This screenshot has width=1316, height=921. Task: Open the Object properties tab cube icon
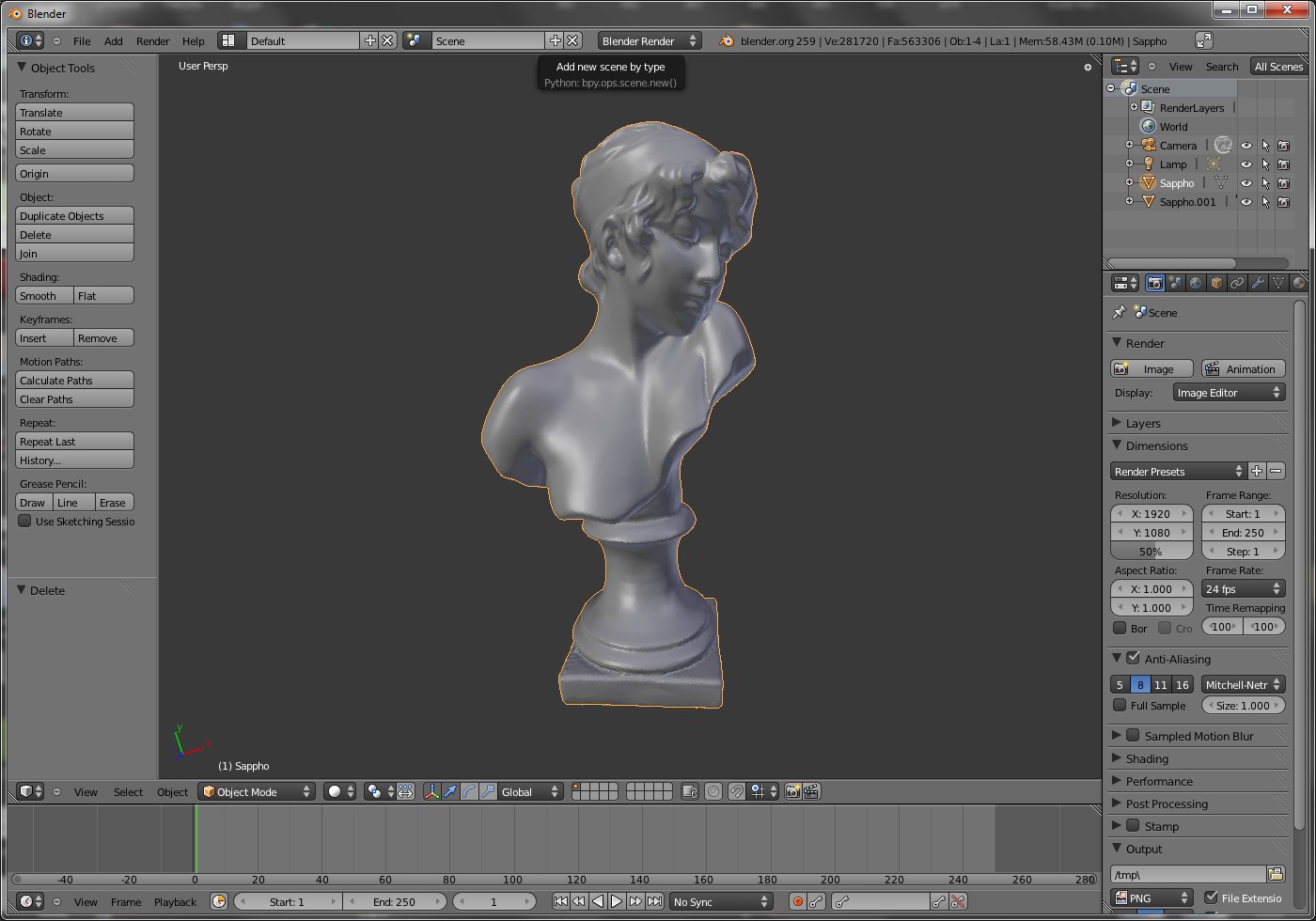(x=1216, y=283)
